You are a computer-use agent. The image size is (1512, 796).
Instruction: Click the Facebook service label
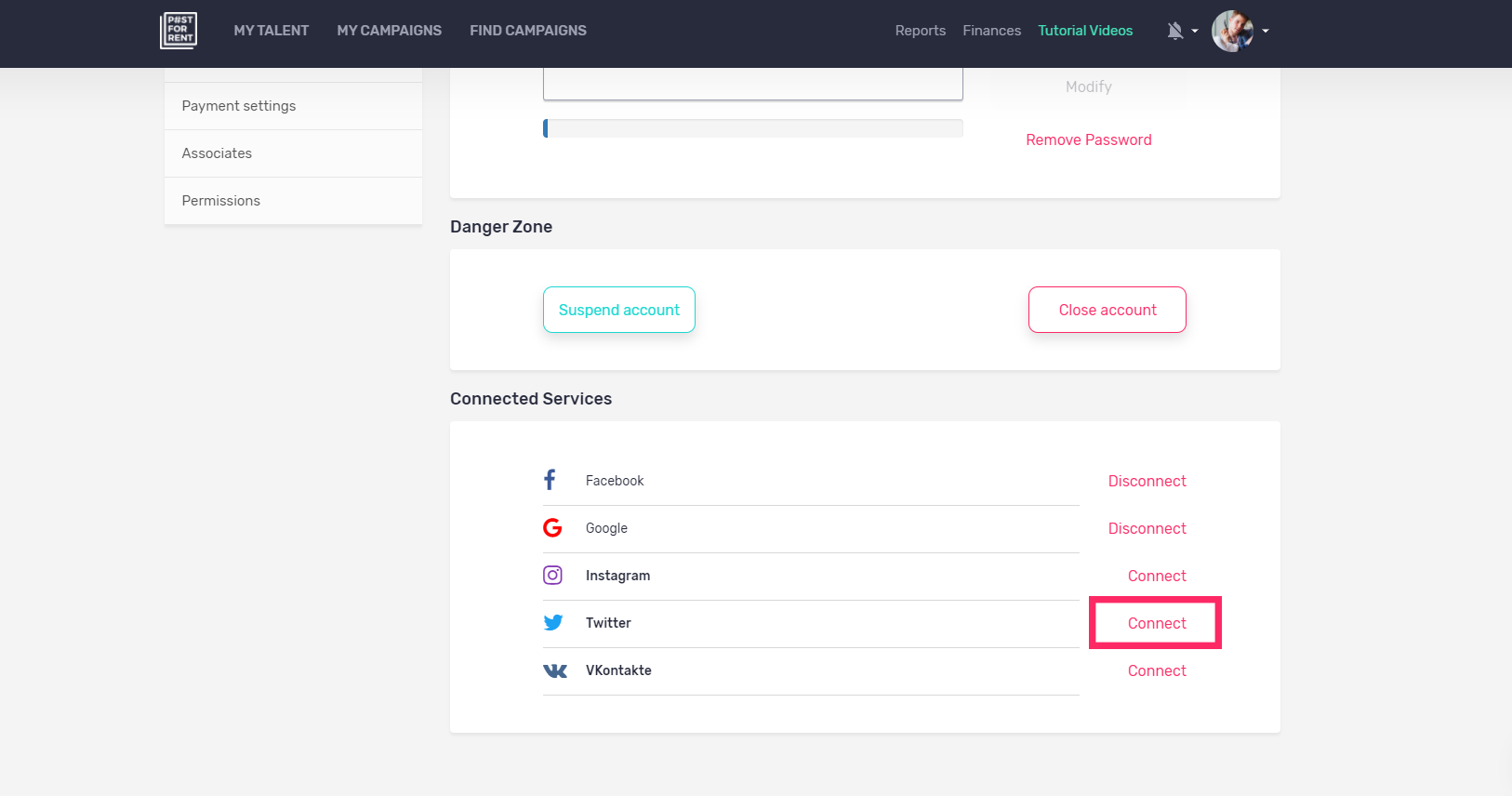click(615, 481)
